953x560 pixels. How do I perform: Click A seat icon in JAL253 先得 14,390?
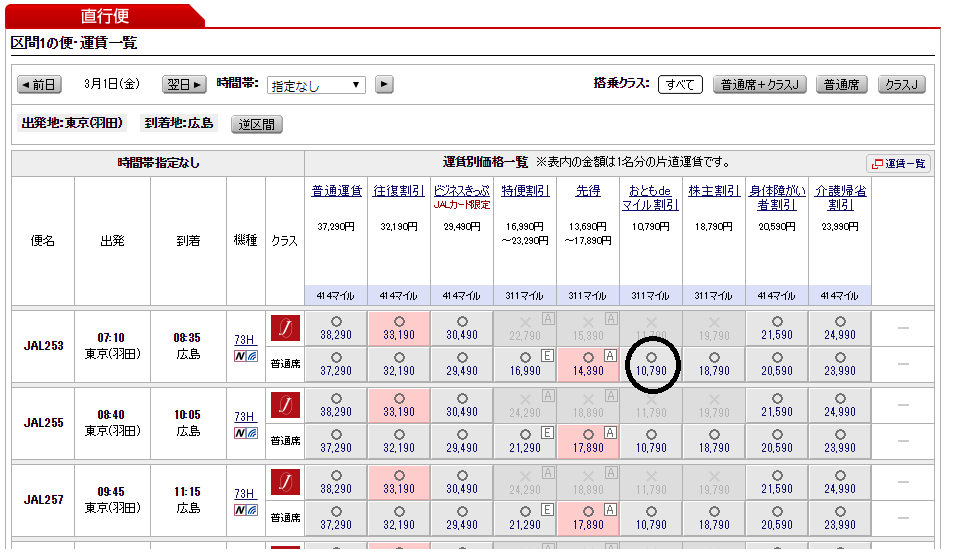(610, 356)
